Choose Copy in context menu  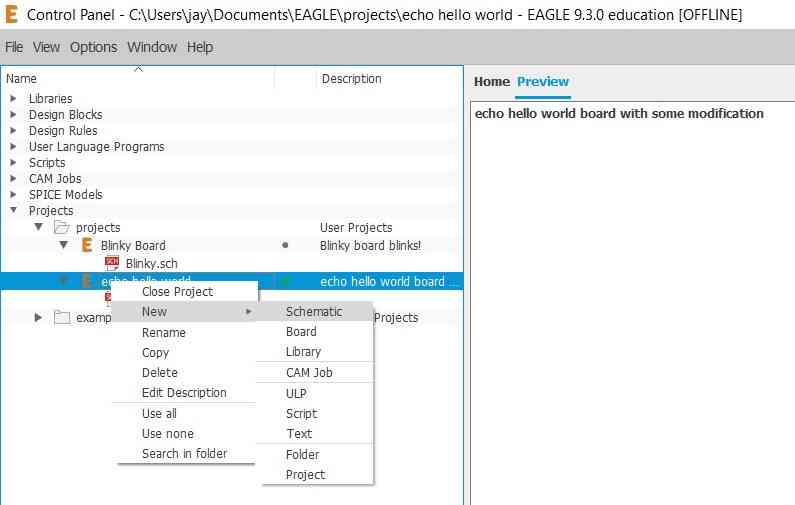click(185, 352)
